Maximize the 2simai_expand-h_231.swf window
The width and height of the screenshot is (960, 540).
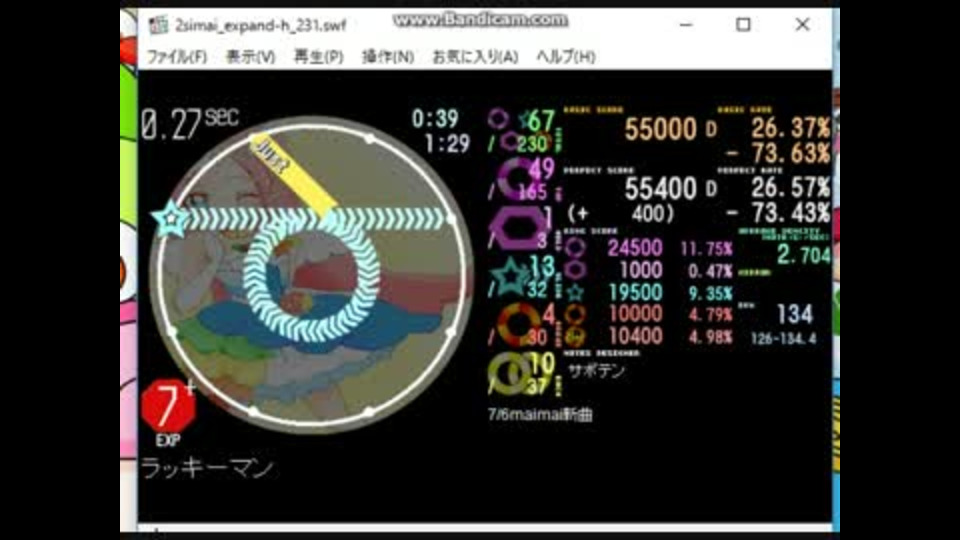coord(743,25)
